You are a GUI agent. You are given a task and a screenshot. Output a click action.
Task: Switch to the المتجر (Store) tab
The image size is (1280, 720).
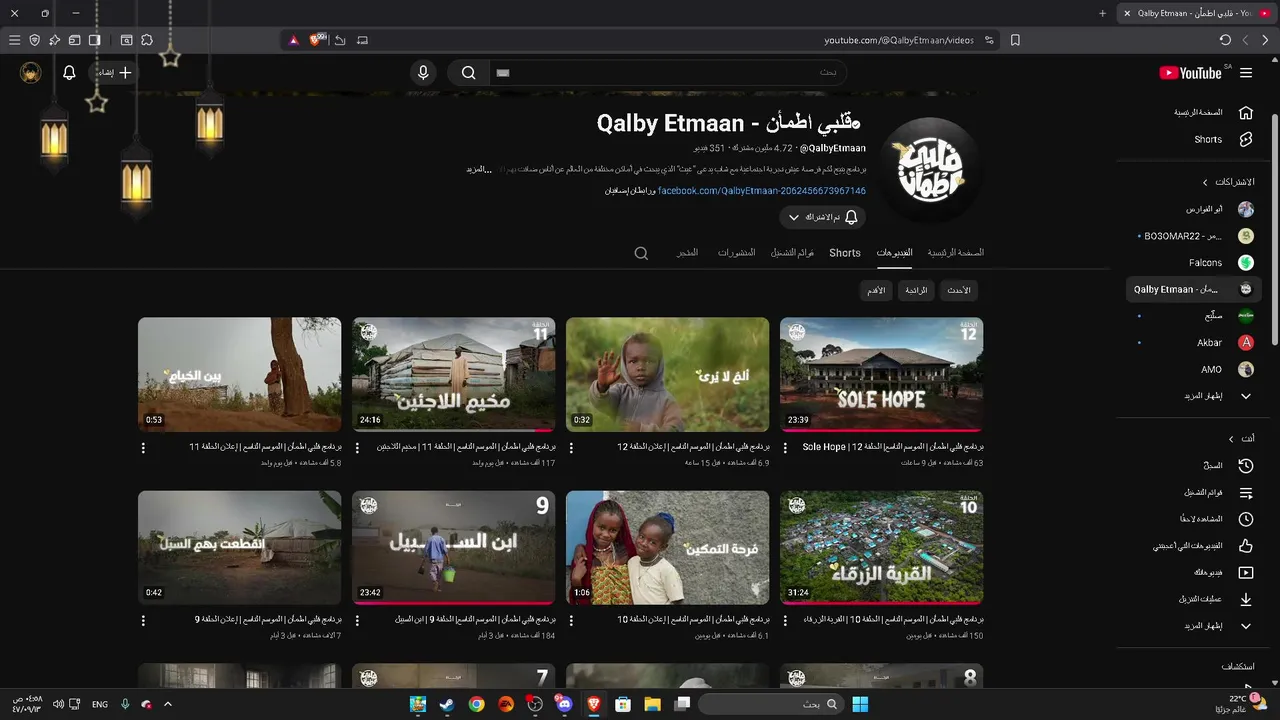(687, 253)
